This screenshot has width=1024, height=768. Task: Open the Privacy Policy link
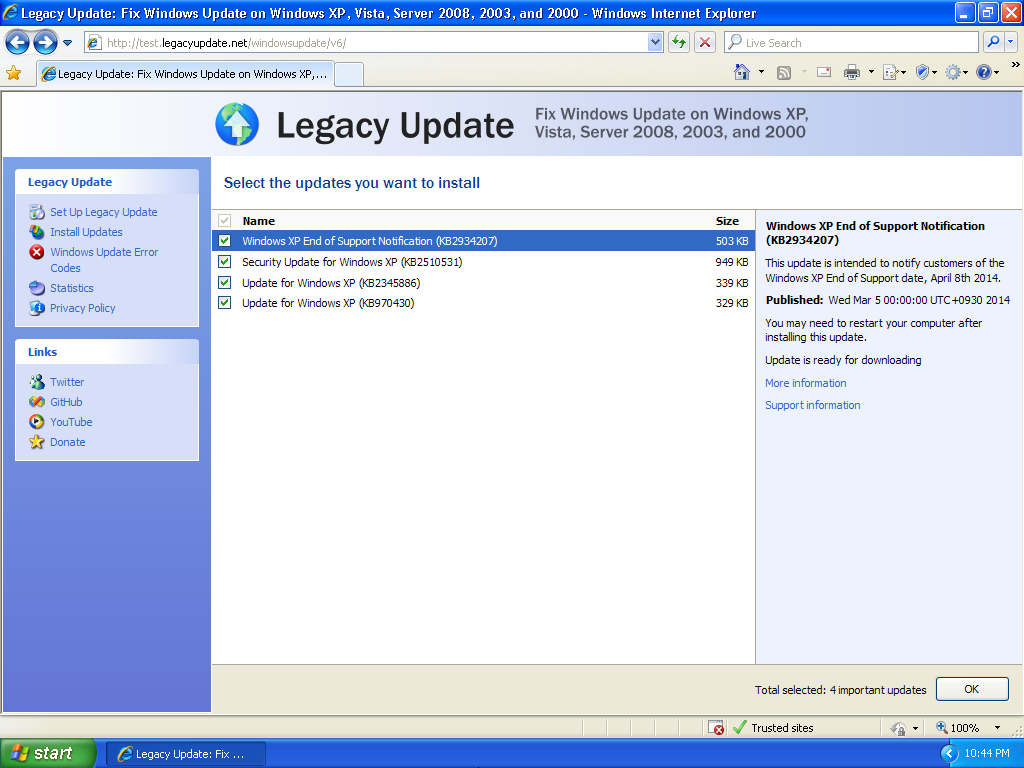coord(83,308)
